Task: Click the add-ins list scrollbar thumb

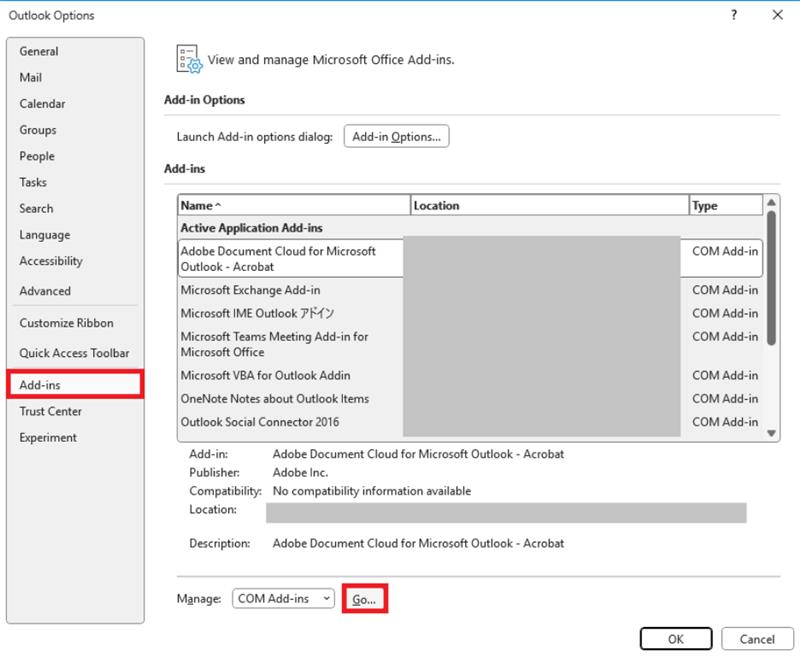Action: (x=771, y=278)
